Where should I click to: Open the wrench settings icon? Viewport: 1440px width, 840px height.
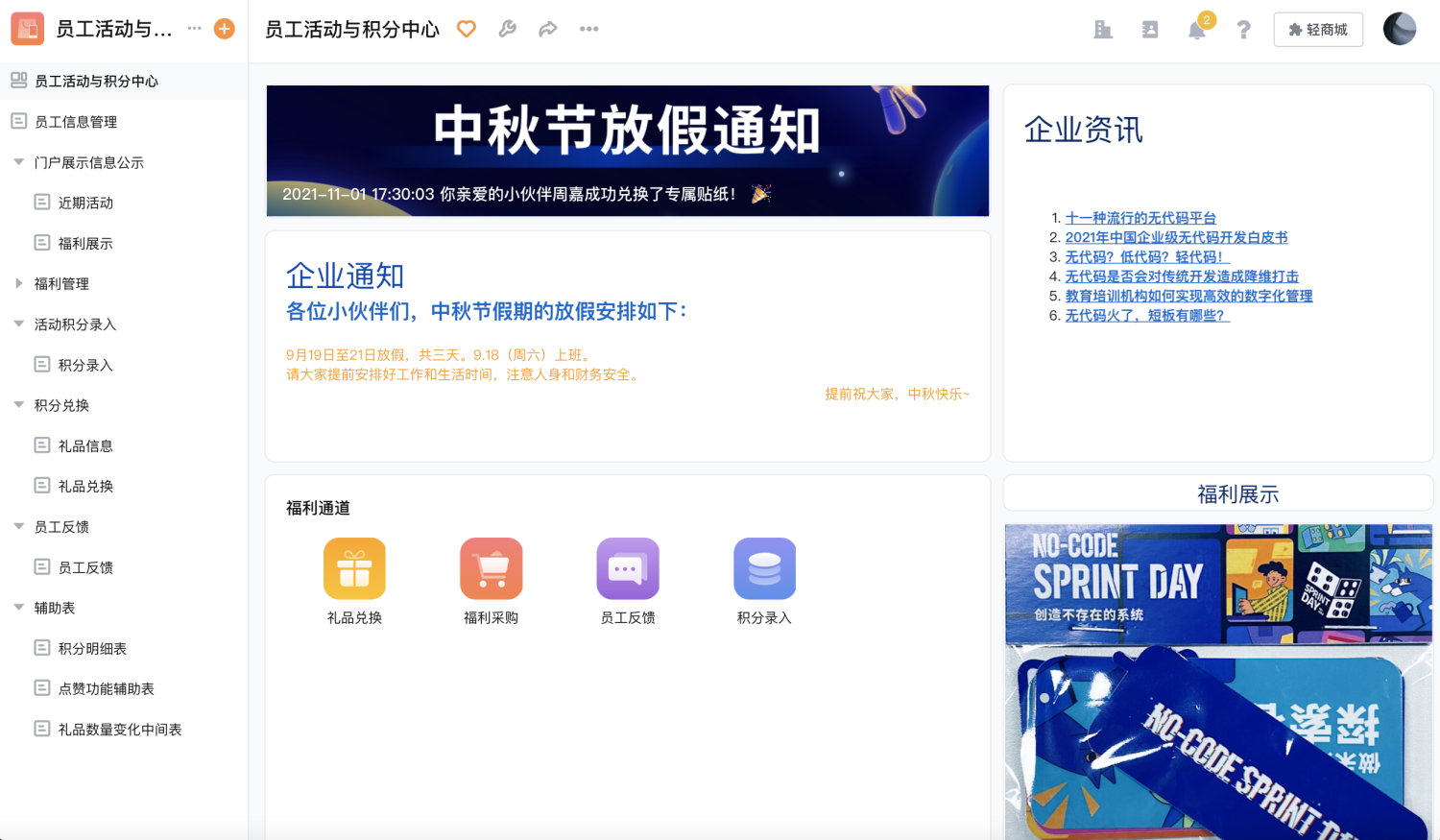pos(508,29)
